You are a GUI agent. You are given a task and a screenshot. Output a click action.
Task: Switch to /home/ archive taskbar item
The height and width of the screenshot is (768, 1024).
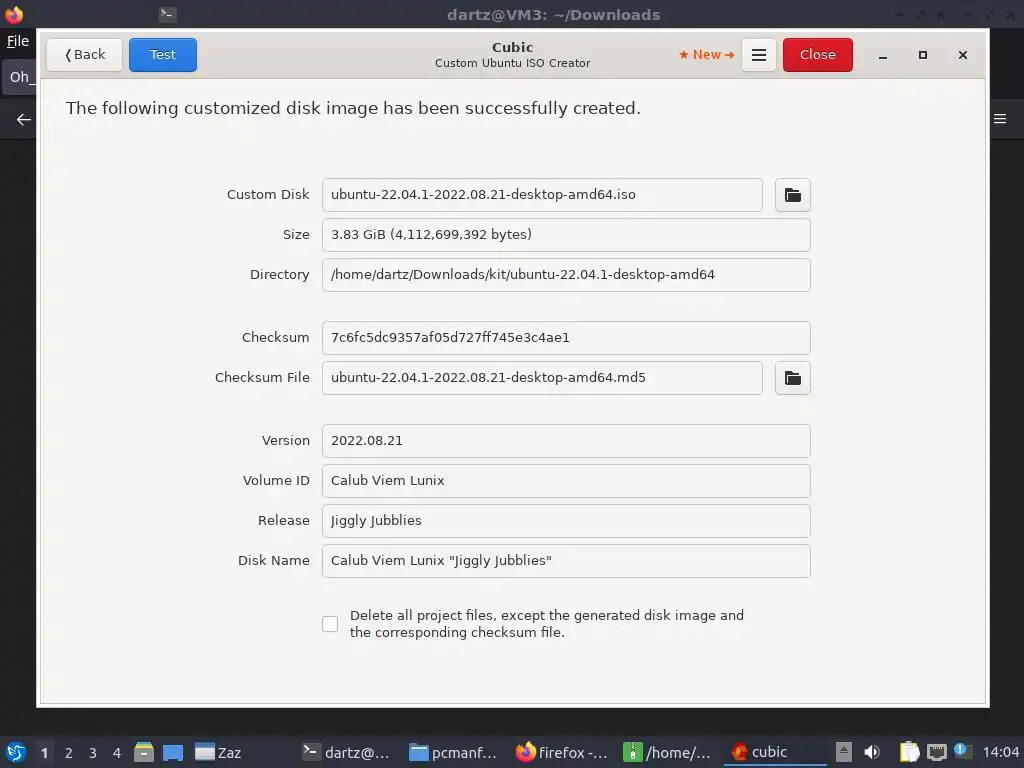(667, 752)
